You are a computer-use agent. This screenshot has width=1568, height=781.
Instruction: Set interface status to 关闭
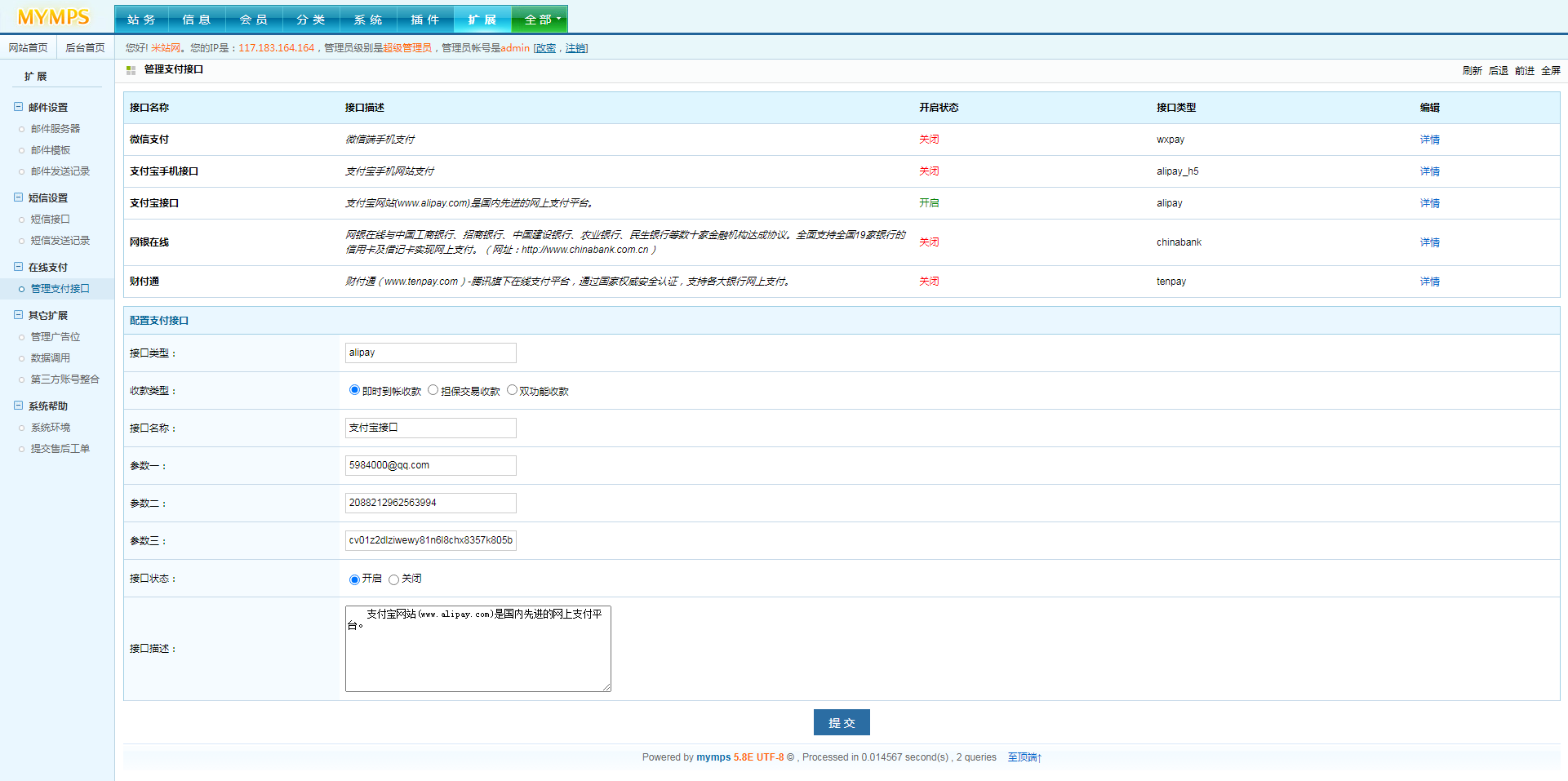click(x=393, y=579)
